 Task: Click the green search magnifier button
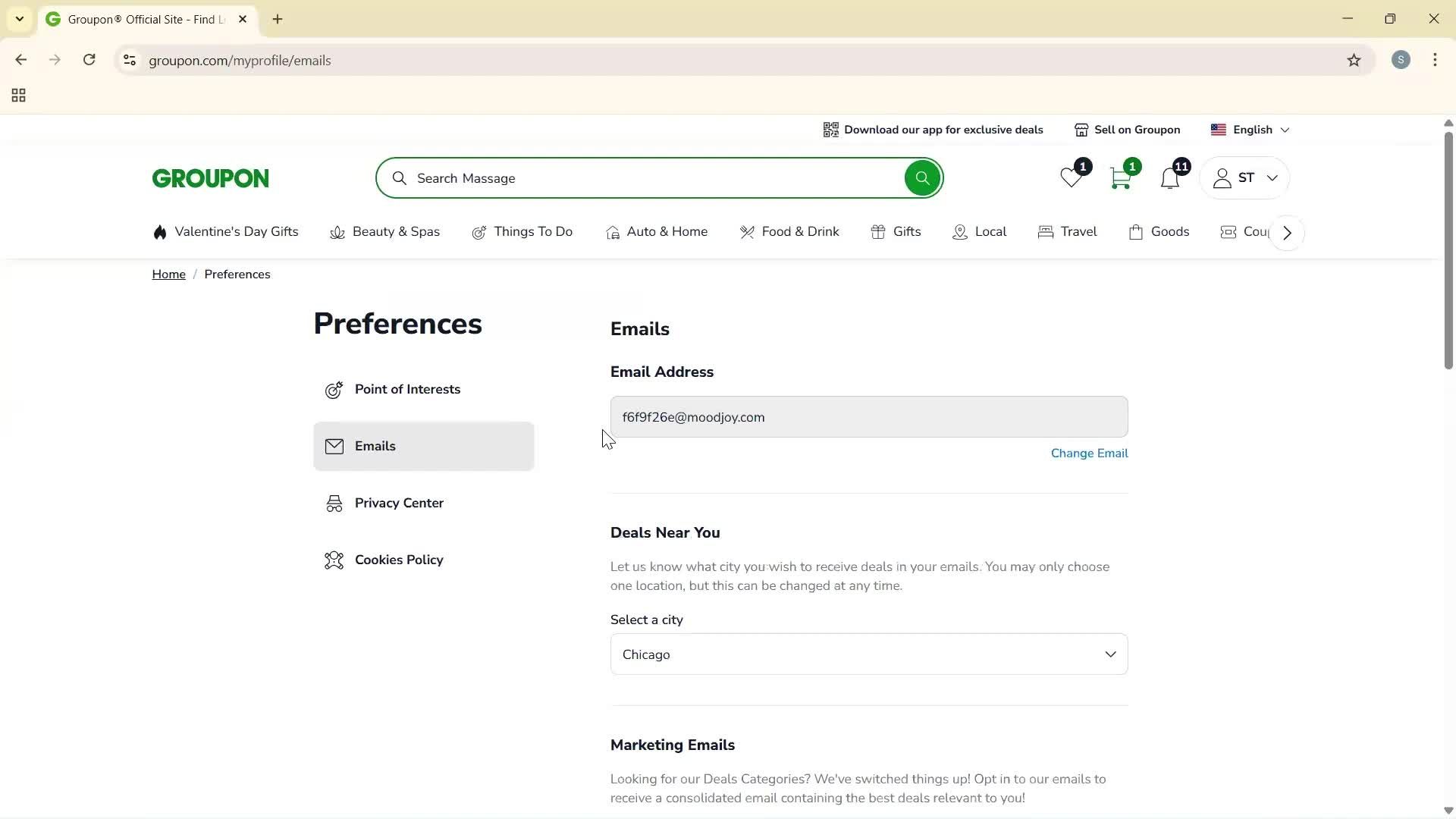pos(921,177)
